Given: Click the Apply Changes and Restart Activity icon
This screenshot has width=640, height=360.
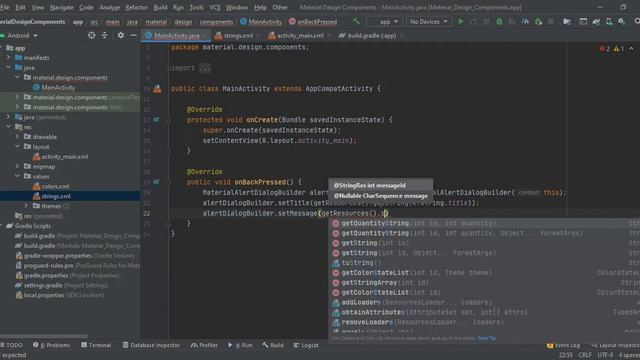Looking at the screenshot, I should [473, 21].
